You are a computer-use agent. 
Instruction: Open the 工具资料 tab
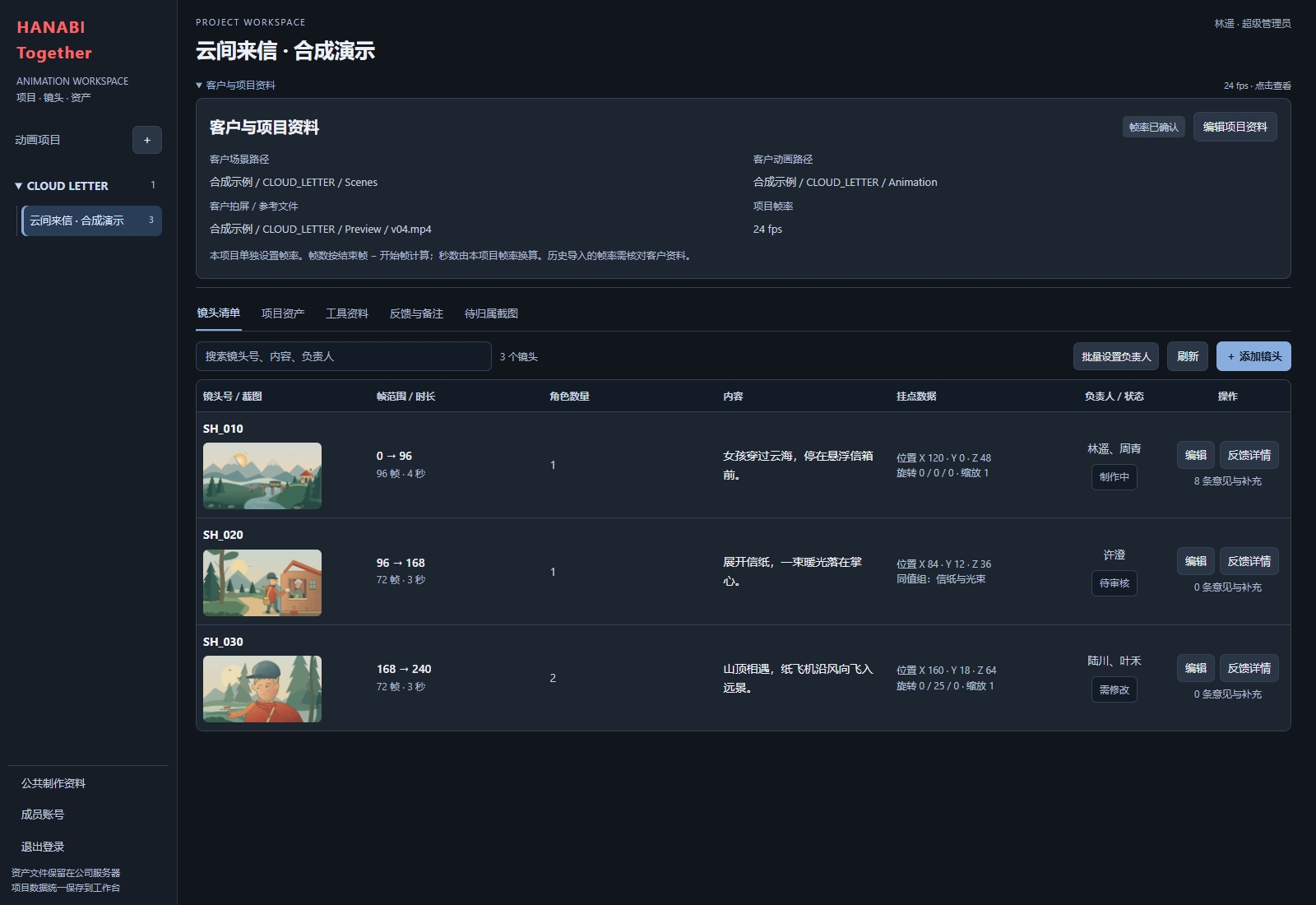(347, 313)
